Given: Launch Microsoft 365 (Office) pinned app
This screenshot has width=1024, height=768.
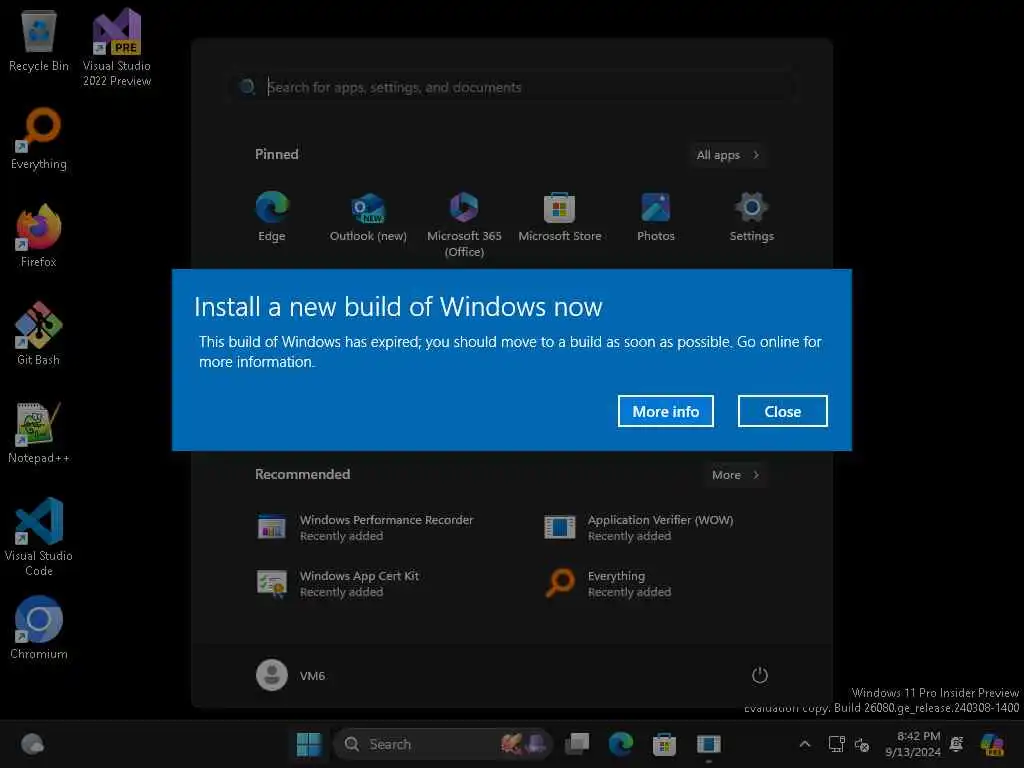Looking at the screenshot, I should point(464,225).
